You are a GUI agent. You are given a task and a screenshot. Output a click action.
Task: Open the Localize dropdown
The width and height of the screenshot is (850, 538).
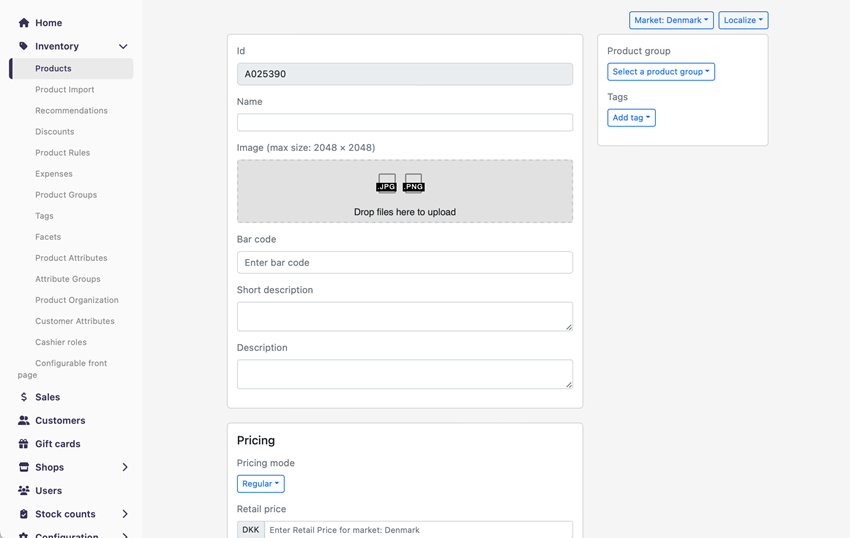point(743,20)
